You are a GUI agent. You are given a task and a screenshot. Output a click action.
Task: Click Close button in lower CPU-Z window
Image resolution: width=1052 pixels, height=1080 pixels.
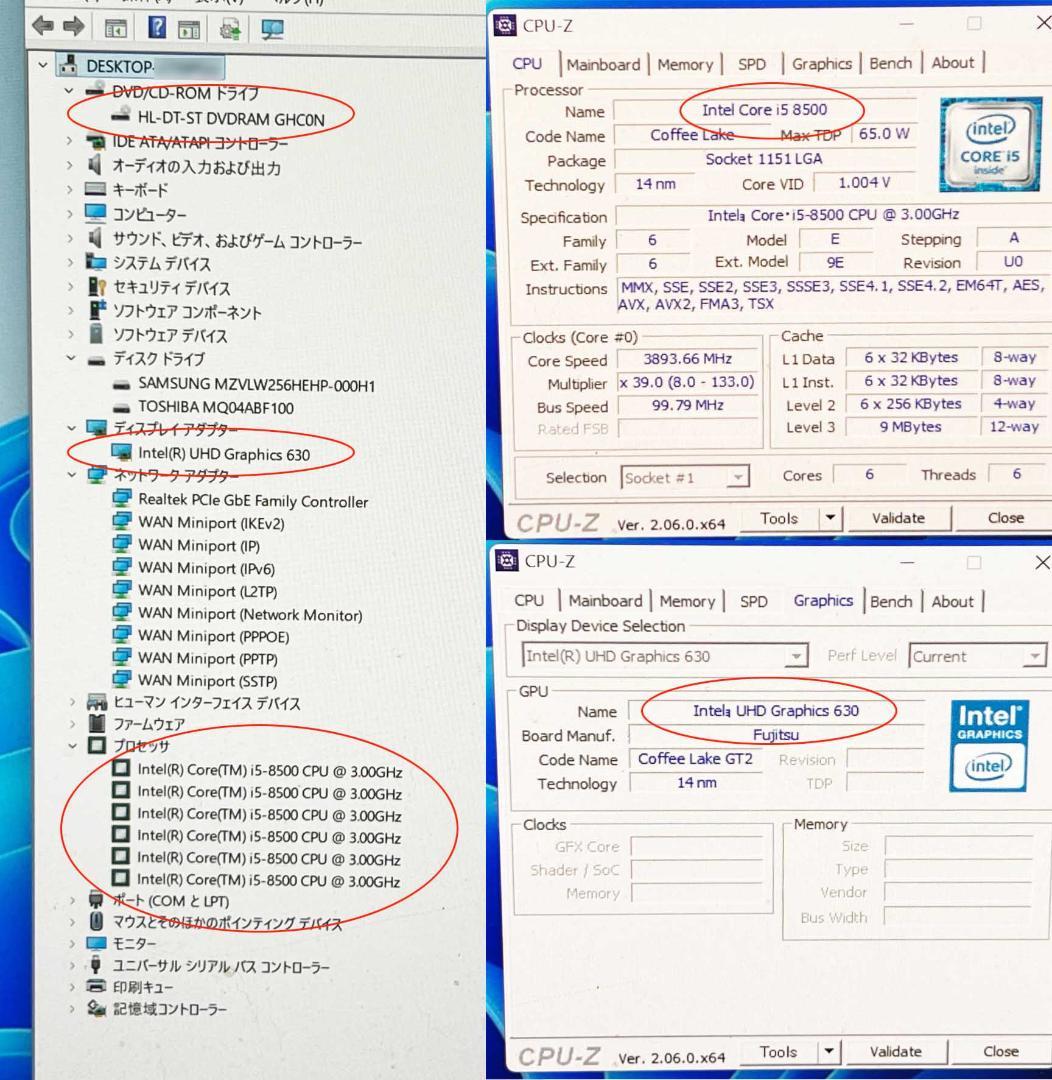1001,1051
